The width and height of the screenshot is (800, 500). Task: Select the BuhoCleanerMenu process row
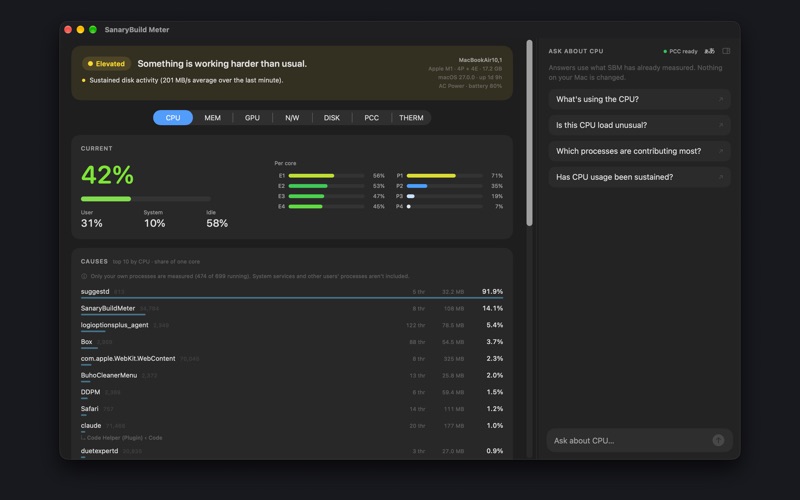pyautogui.click(x=292, y=377)
